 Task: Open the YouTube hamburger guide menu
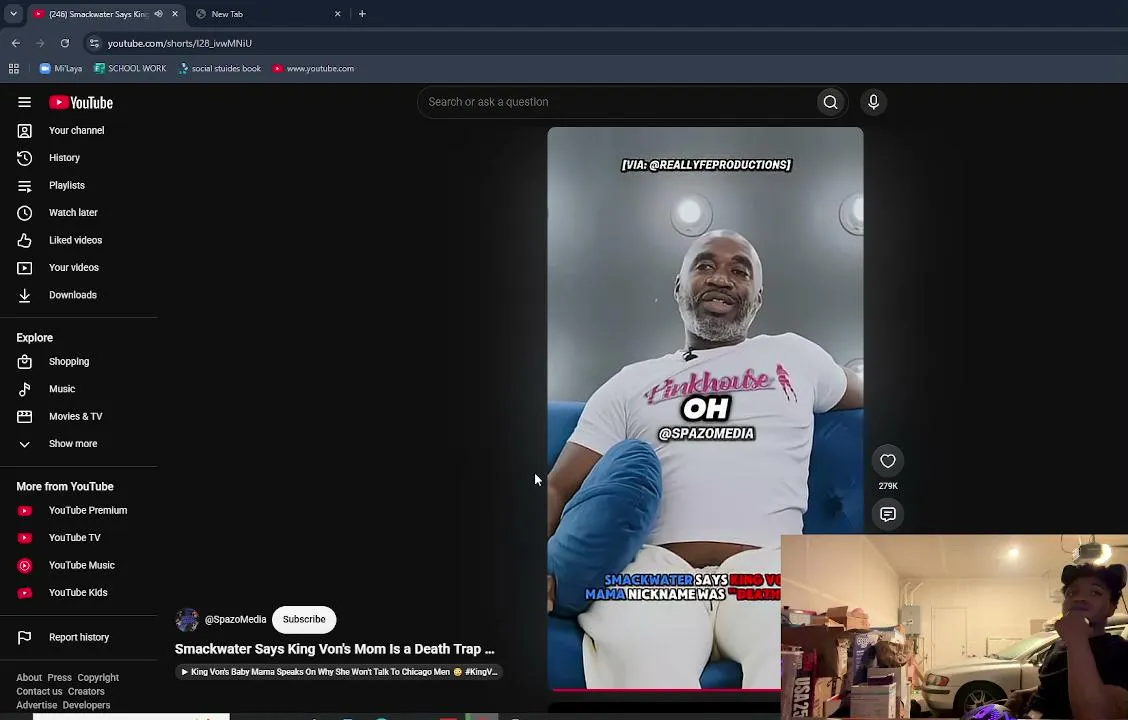click(24, 102)
